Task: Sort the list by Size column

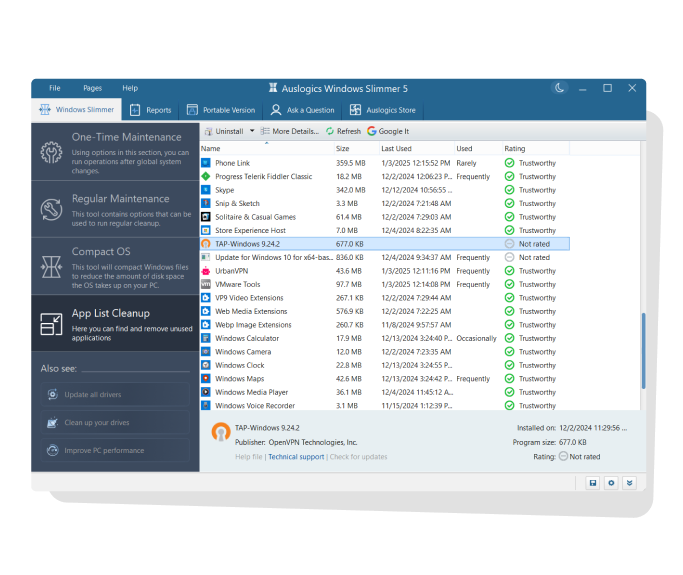Action: click(x=356, y=149)
